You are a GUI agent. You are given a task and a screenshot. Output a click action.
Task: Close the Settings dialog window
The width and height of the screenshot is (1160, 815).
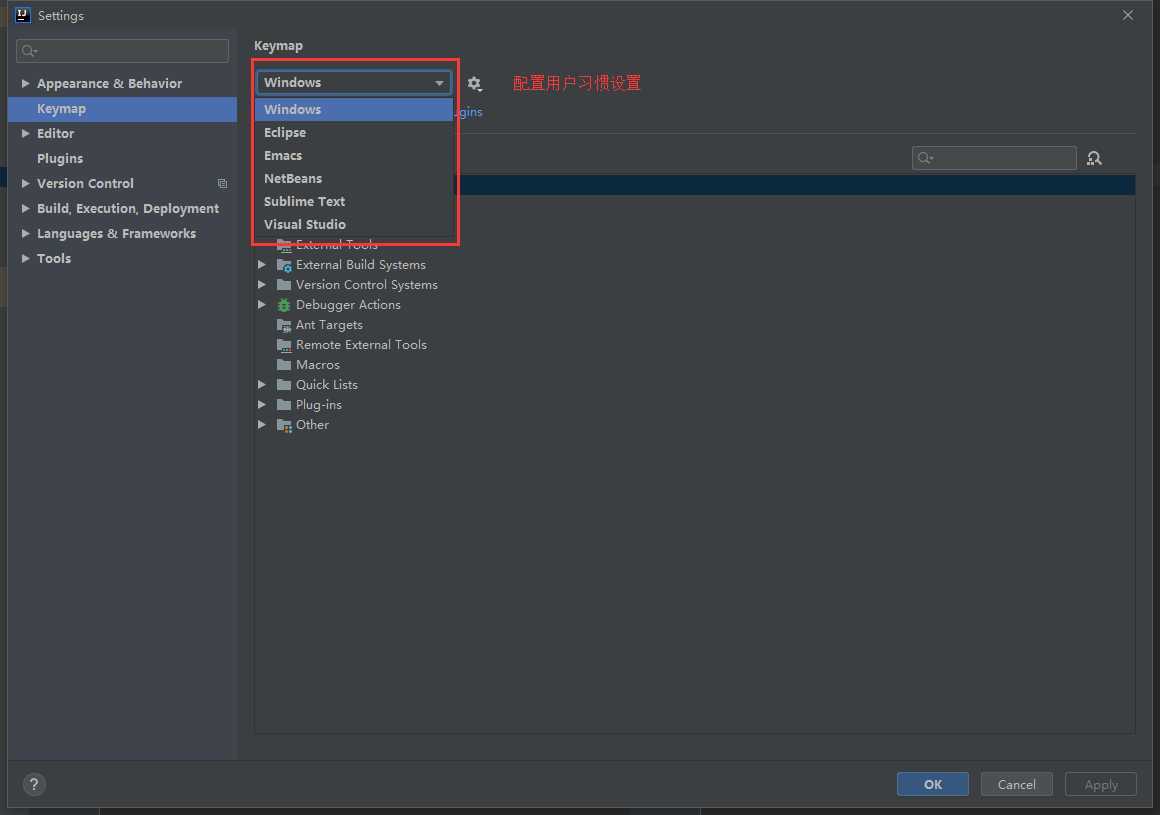click(1127, 15)
